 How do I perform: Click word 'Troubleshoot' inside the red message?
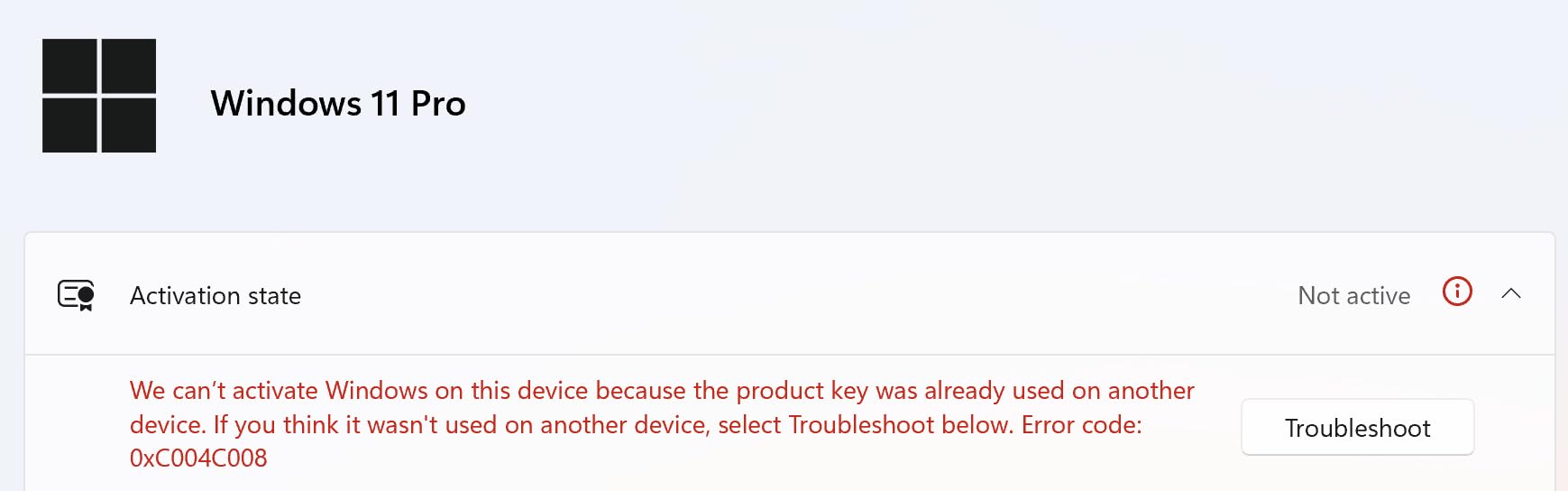pyautogui.click(x=861, y=424)
